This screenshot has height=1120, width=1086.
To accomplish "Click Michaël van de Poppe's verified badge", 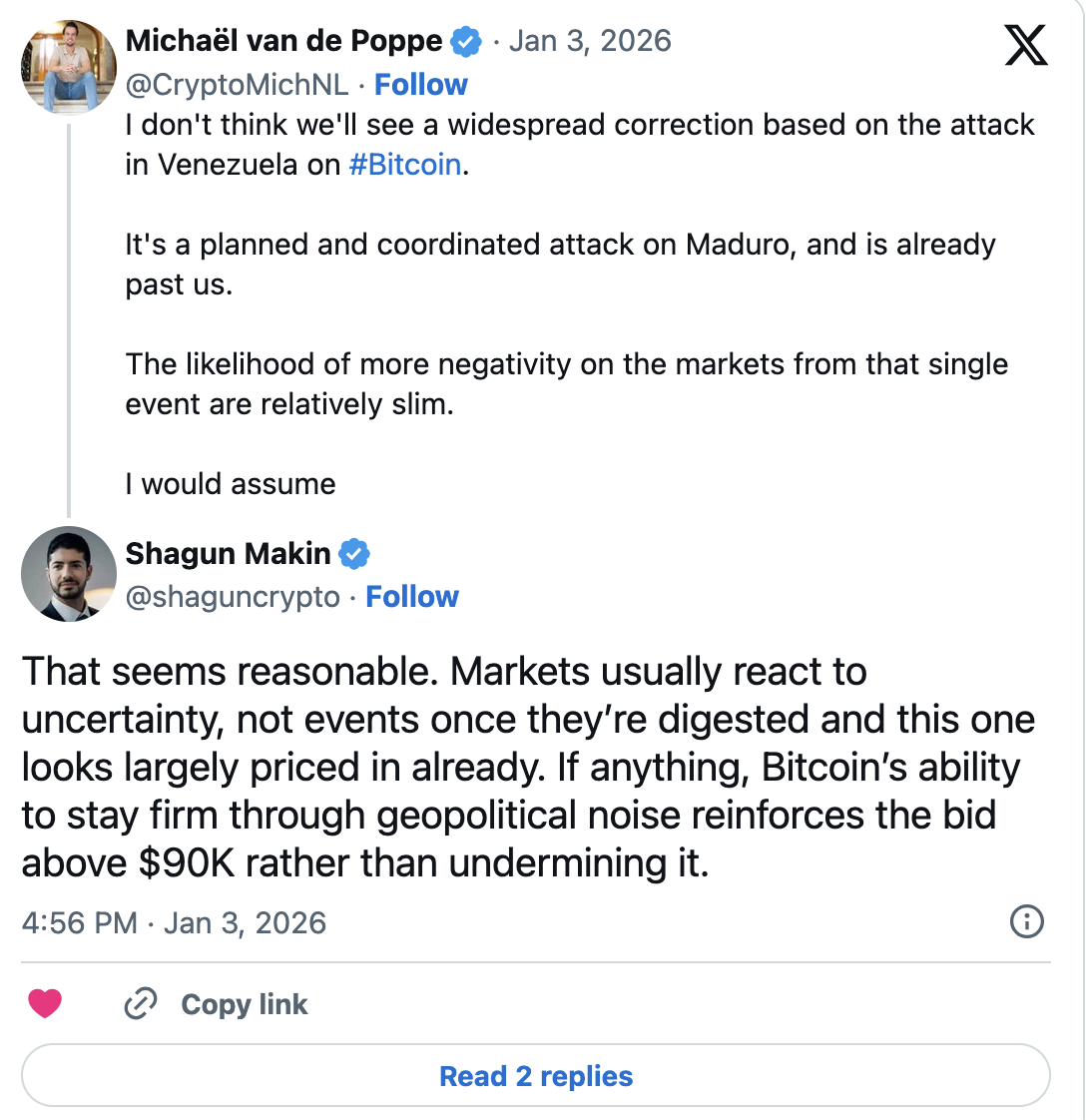I will tap(465, 42).
